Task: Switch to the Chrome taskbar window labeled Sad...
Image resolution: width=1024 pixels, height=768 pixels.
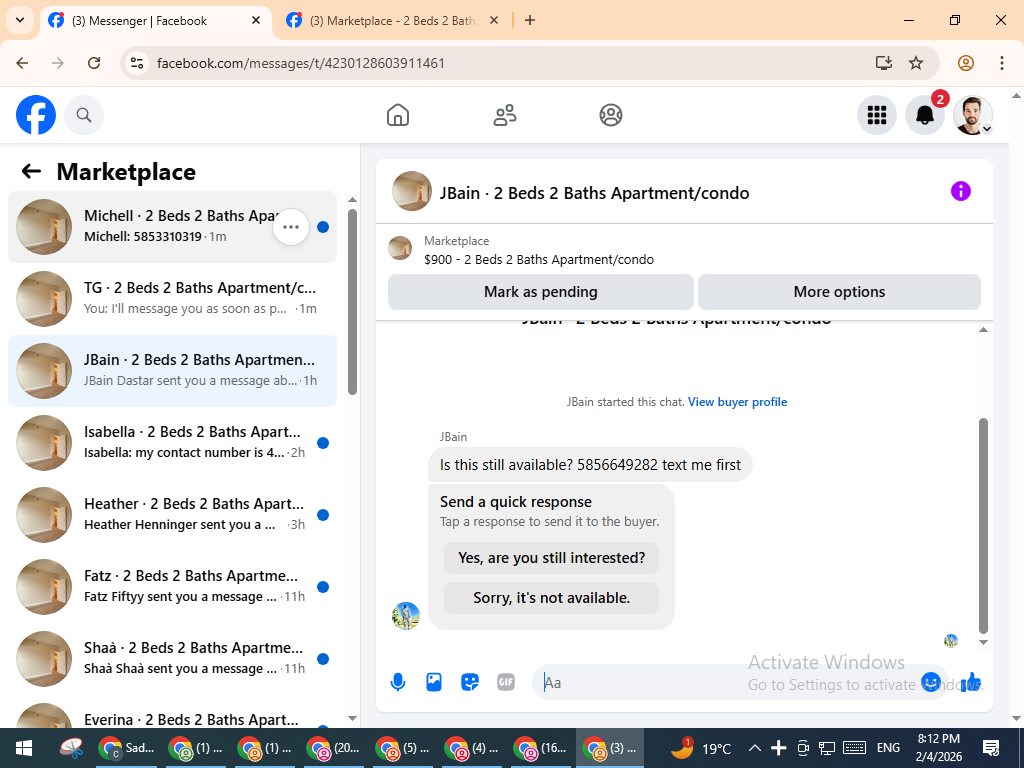Action: click(x=126, y=748)
